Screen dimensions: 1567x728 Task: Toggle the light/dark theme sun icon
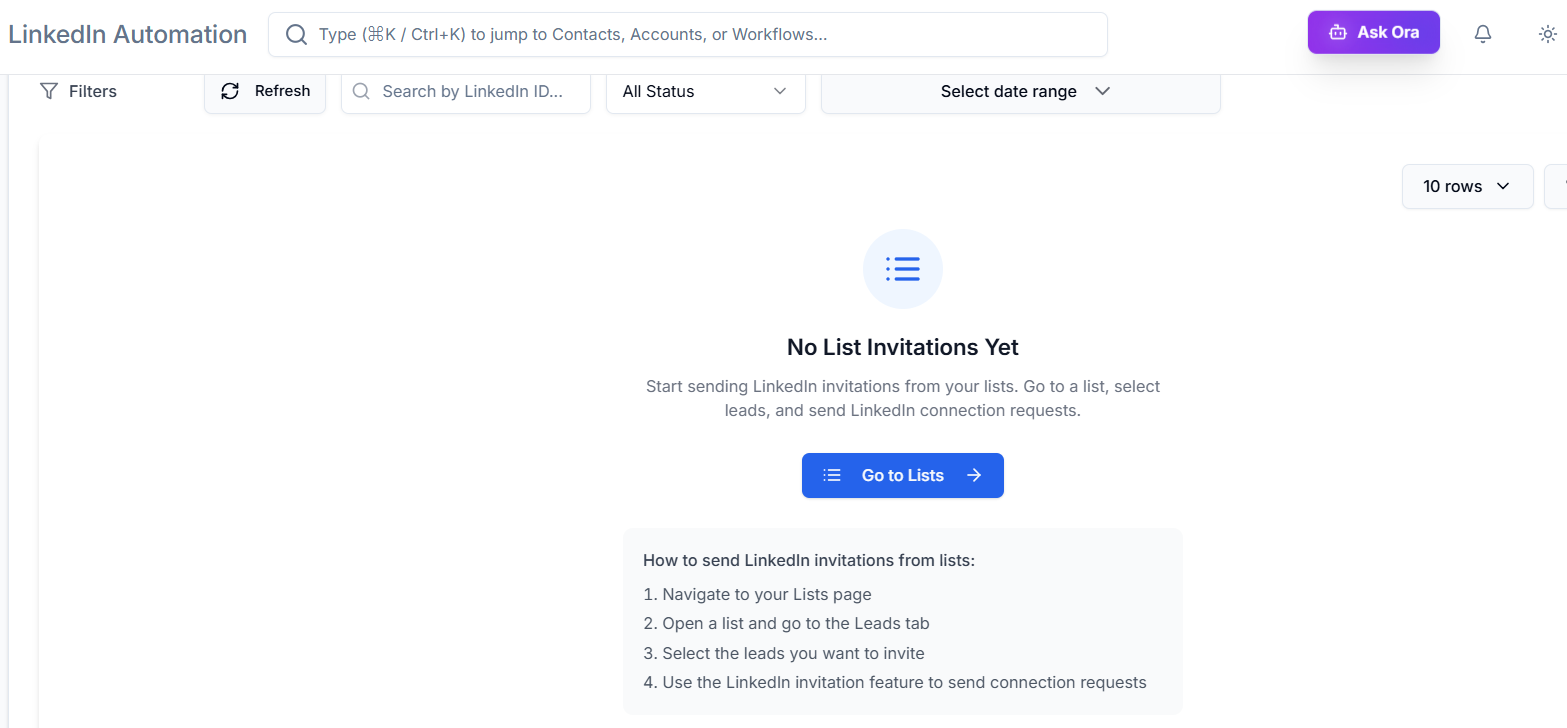pos(1547,34)
